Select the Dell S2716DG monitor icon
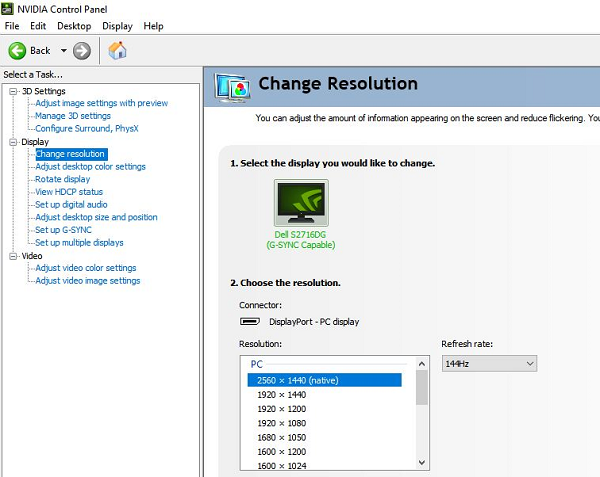 [301, 203]
